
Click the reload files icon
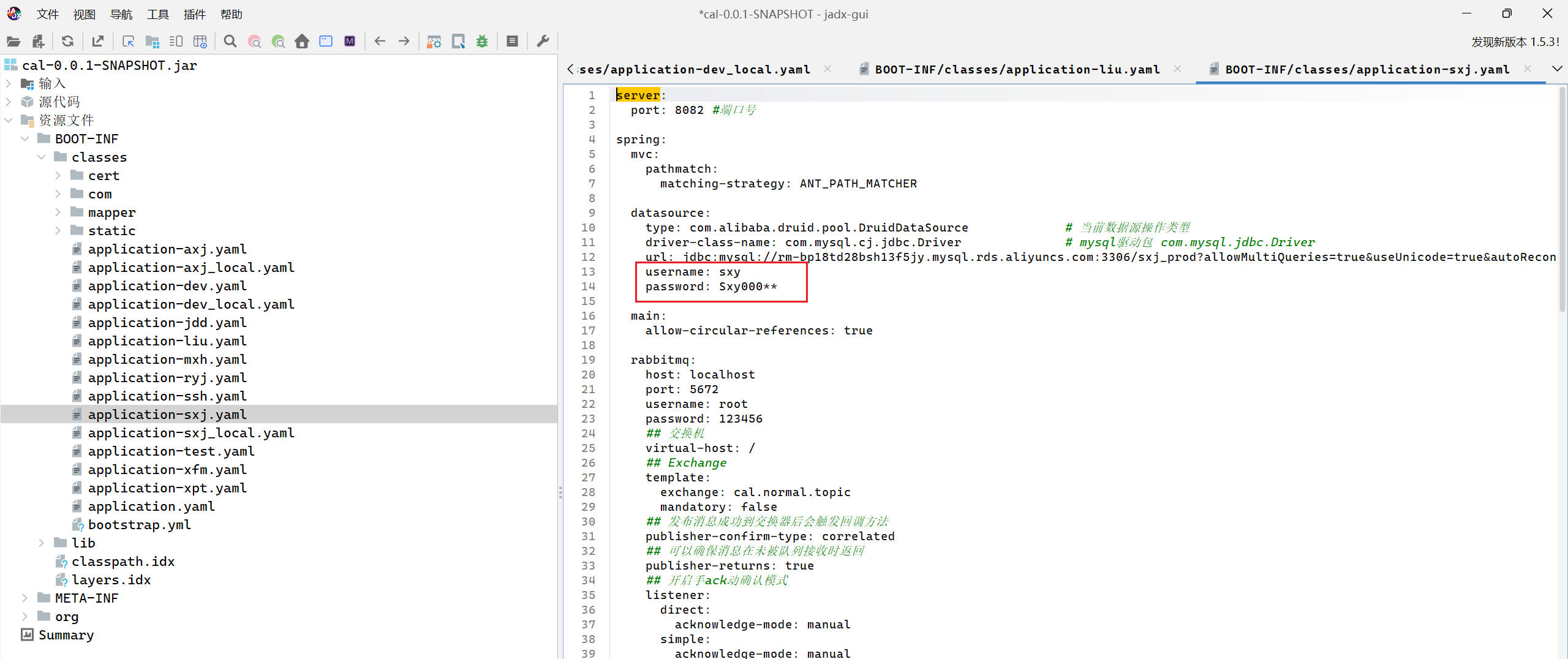point(67,42)
